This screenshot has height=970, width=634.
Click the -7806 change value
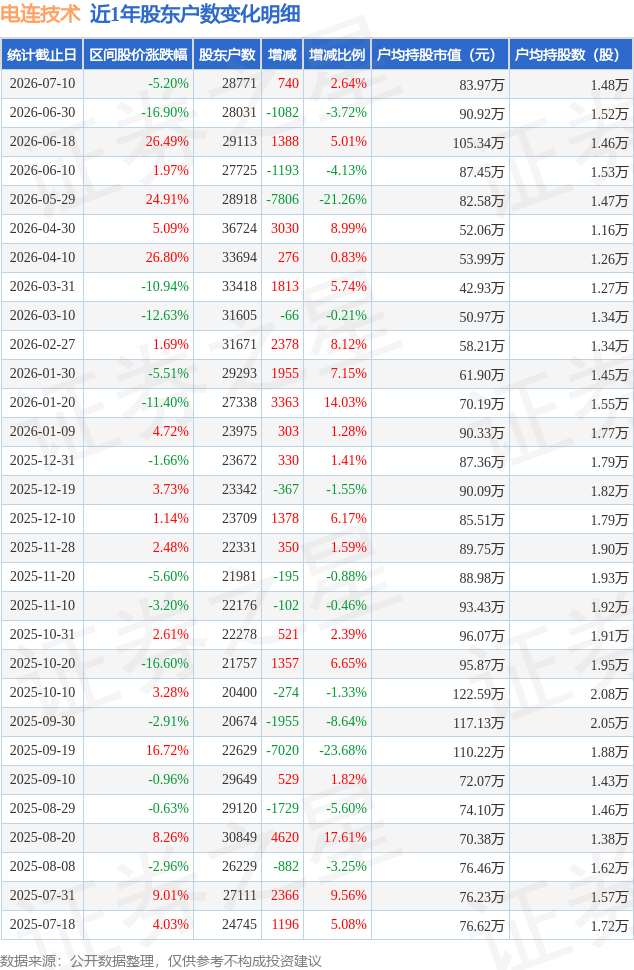click(282, 199)
